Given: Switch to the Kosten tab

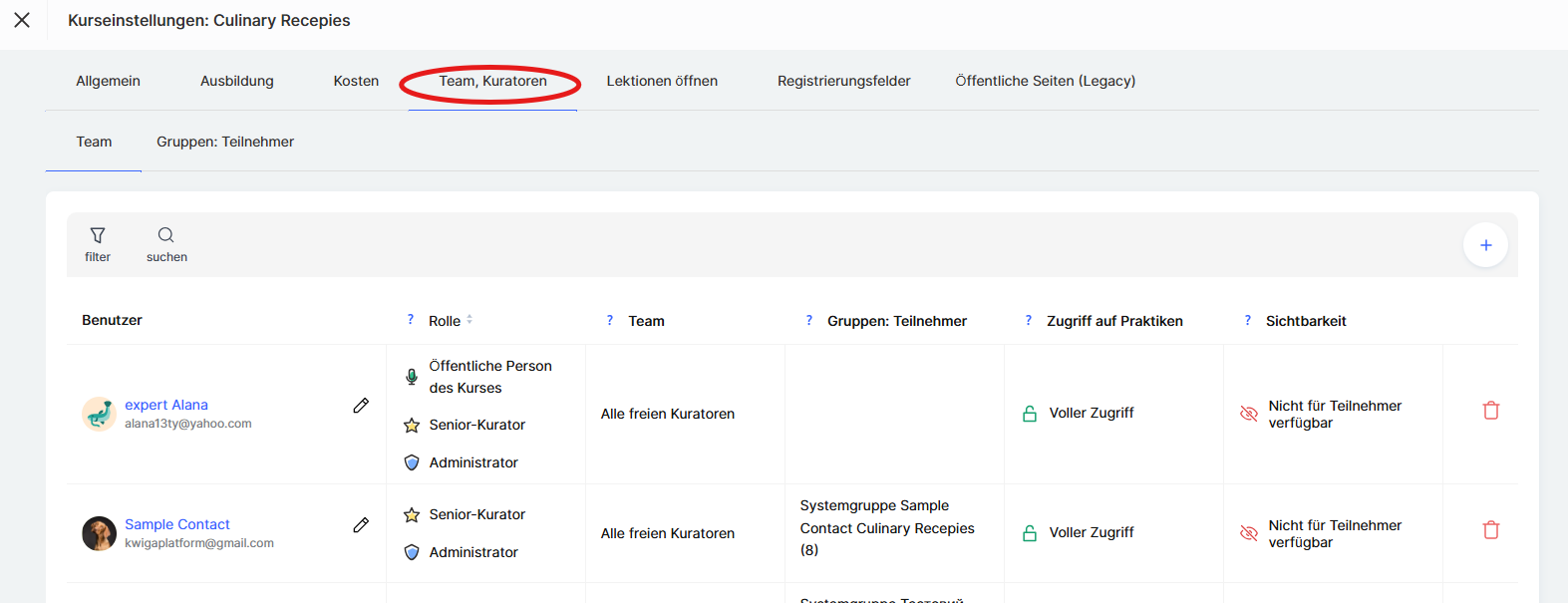Looking at the screenshot, I should pyautogui.click(x=356, y=81).
